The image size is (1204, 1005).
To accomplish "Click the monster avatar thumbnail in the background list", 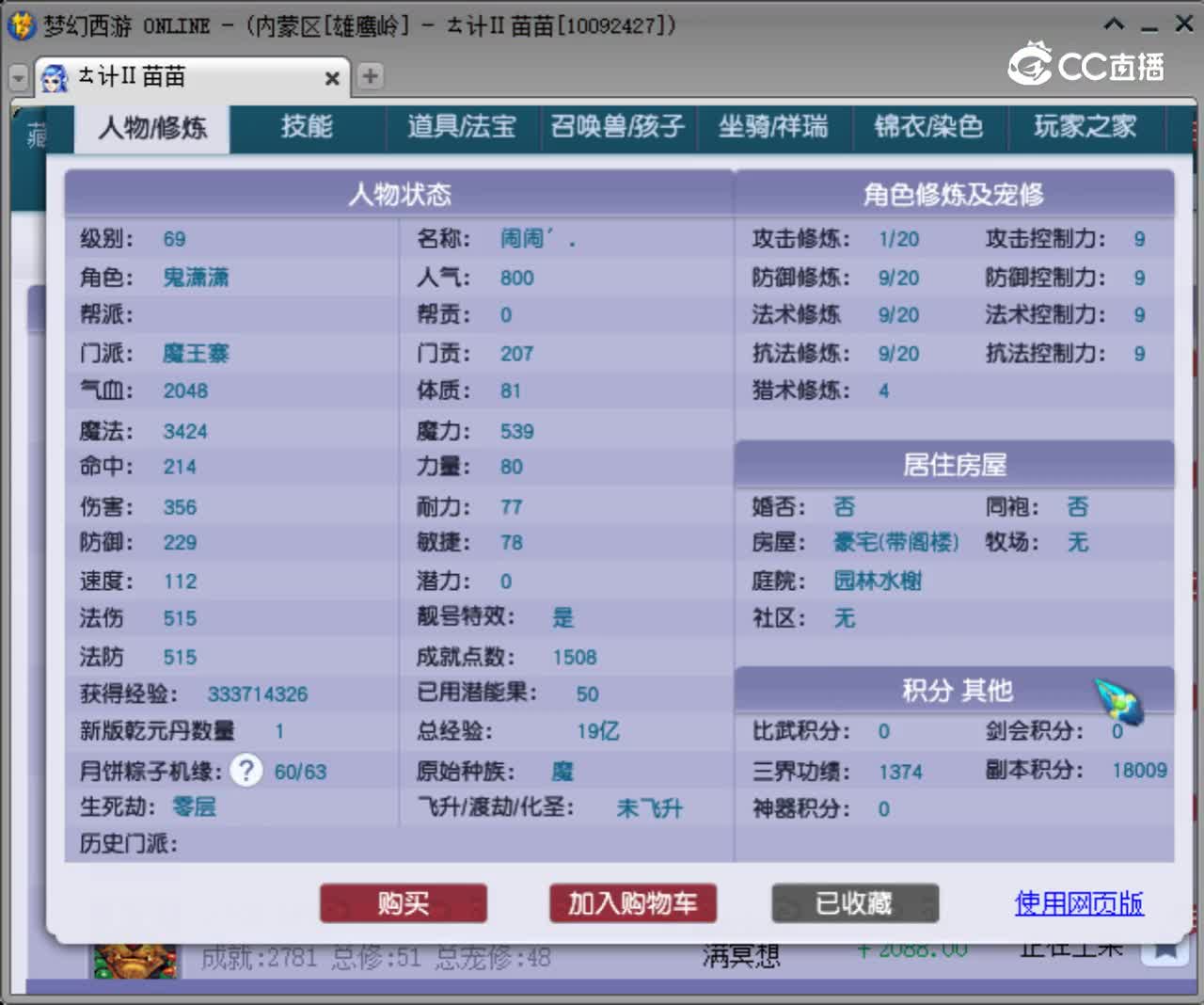I will tap(135, 960).
